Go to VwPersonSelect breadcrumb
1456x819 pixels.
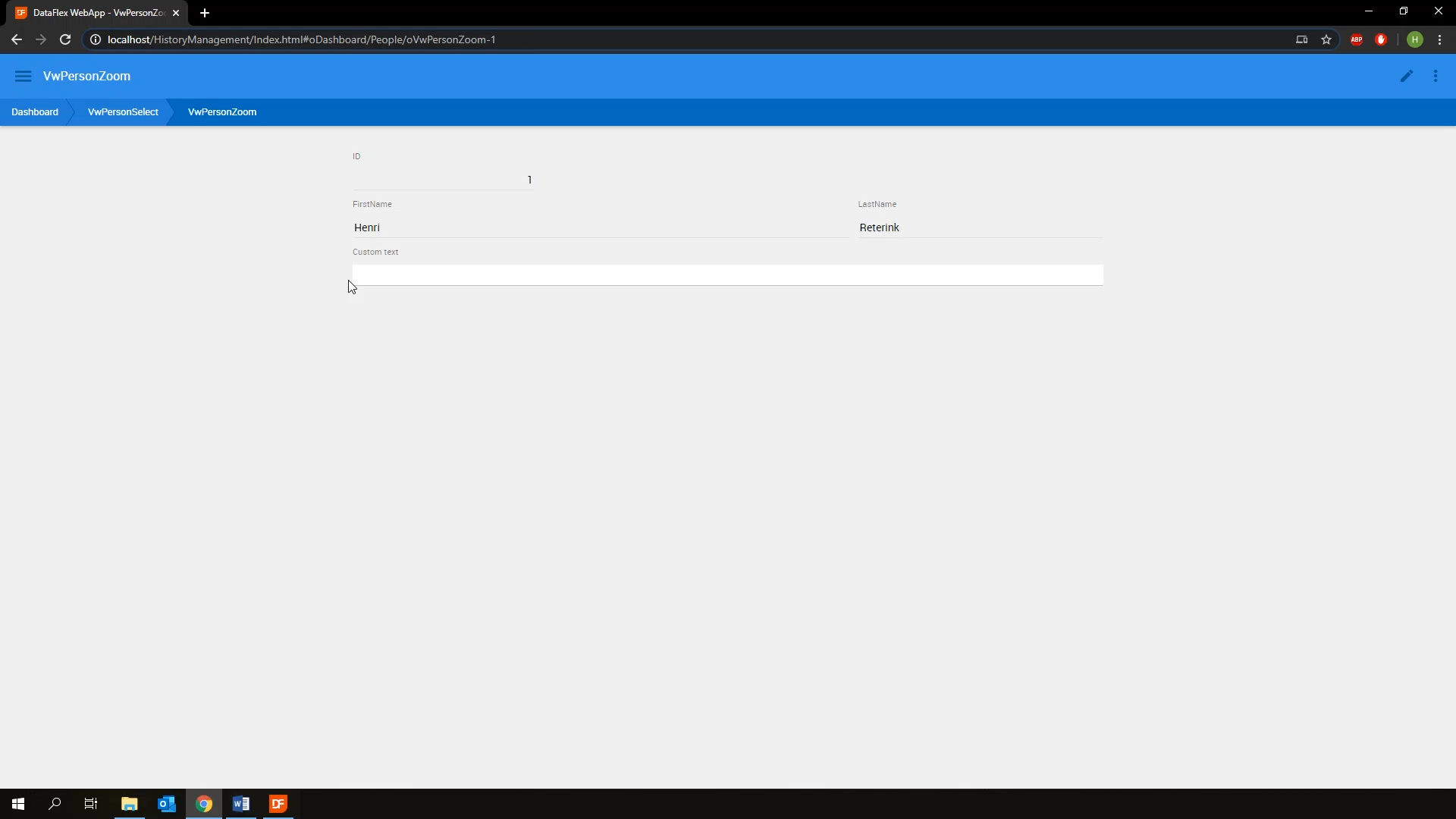point(123,112)
